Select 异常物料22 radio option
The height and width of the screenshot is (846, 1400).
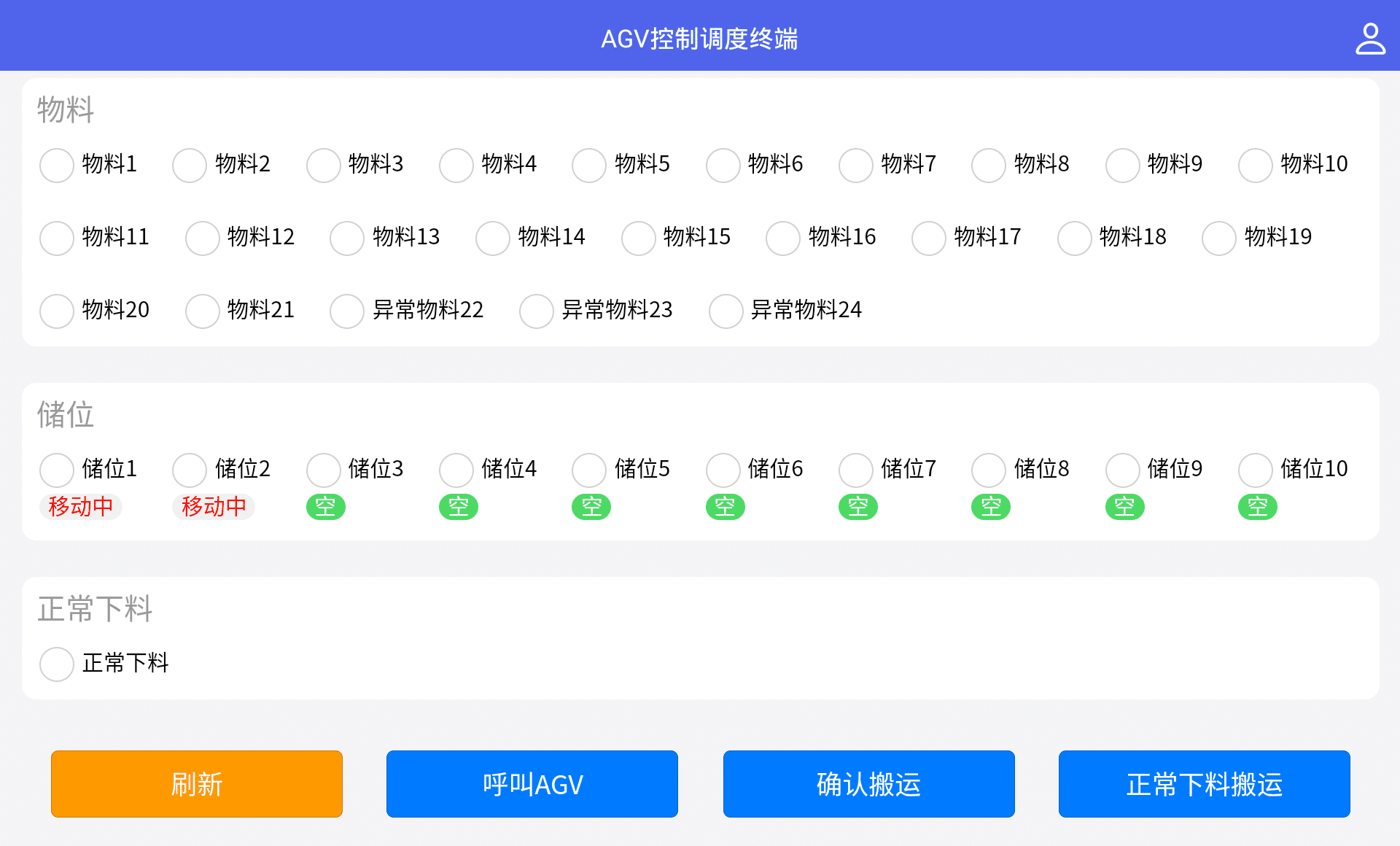347,311
